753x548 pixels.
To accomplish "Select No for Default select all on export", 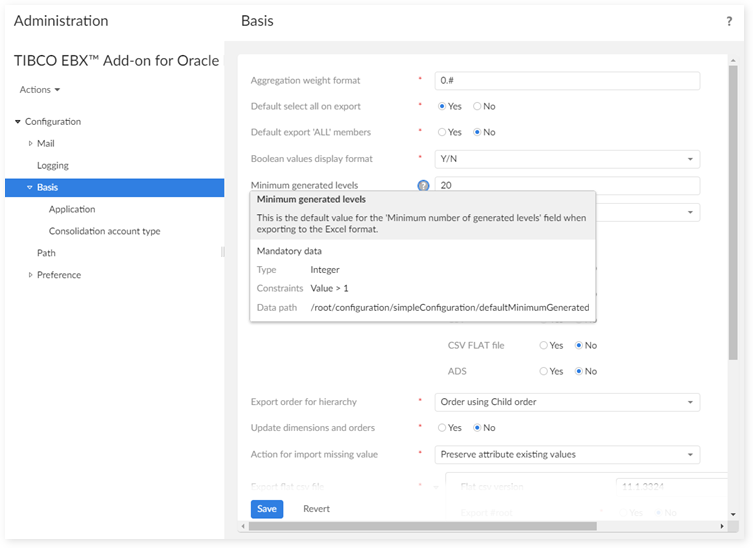I will [x=478, y=106].
